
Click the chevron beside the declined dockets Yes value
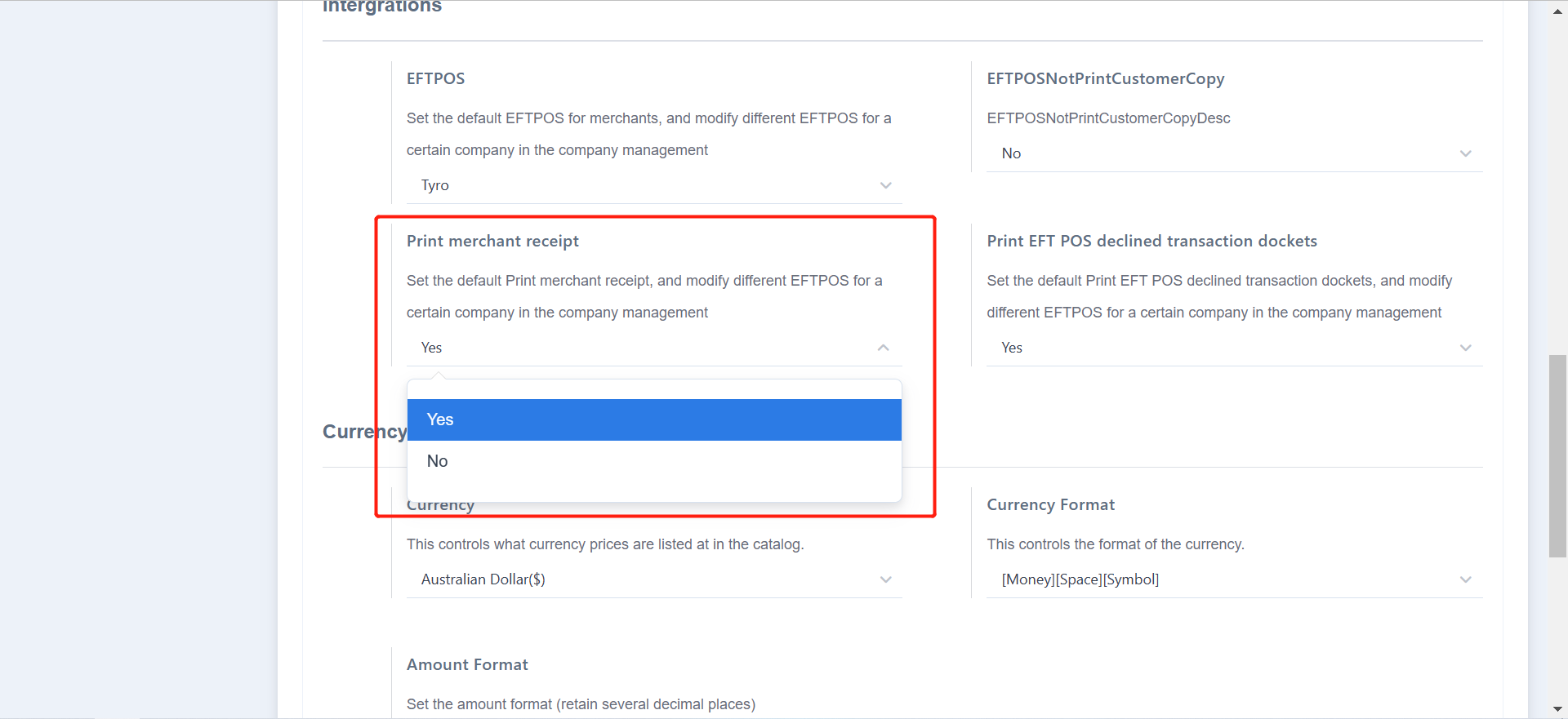coord(1466,348)
